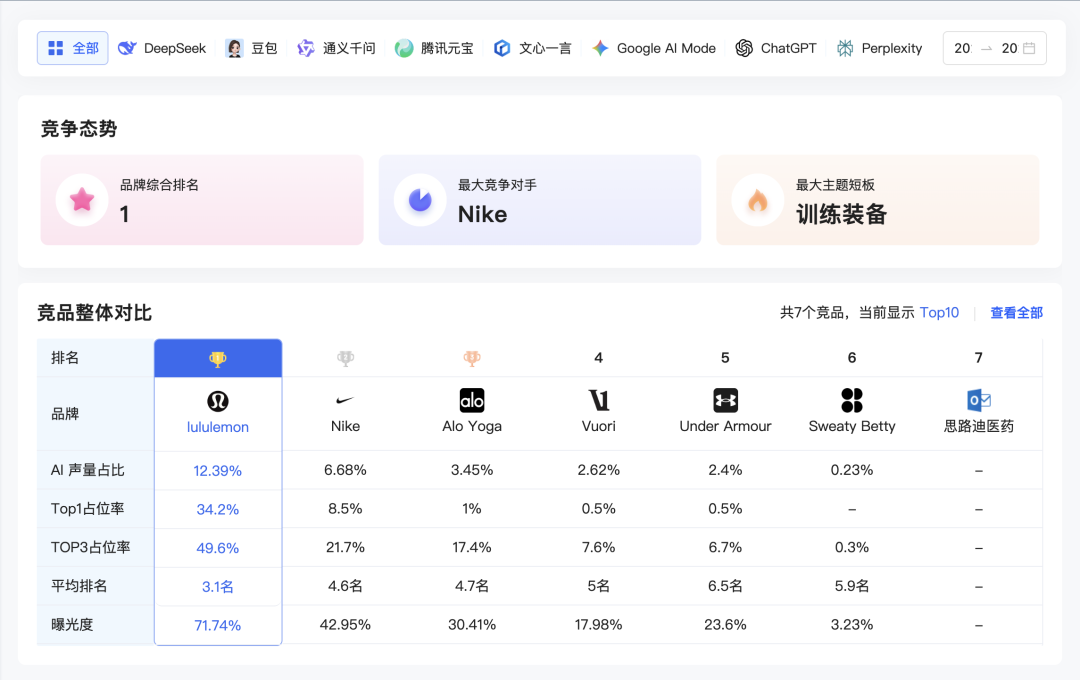Click the silver trophy rank icon
The height and width of the screenshot is (680, 1080).
(345, 358)
